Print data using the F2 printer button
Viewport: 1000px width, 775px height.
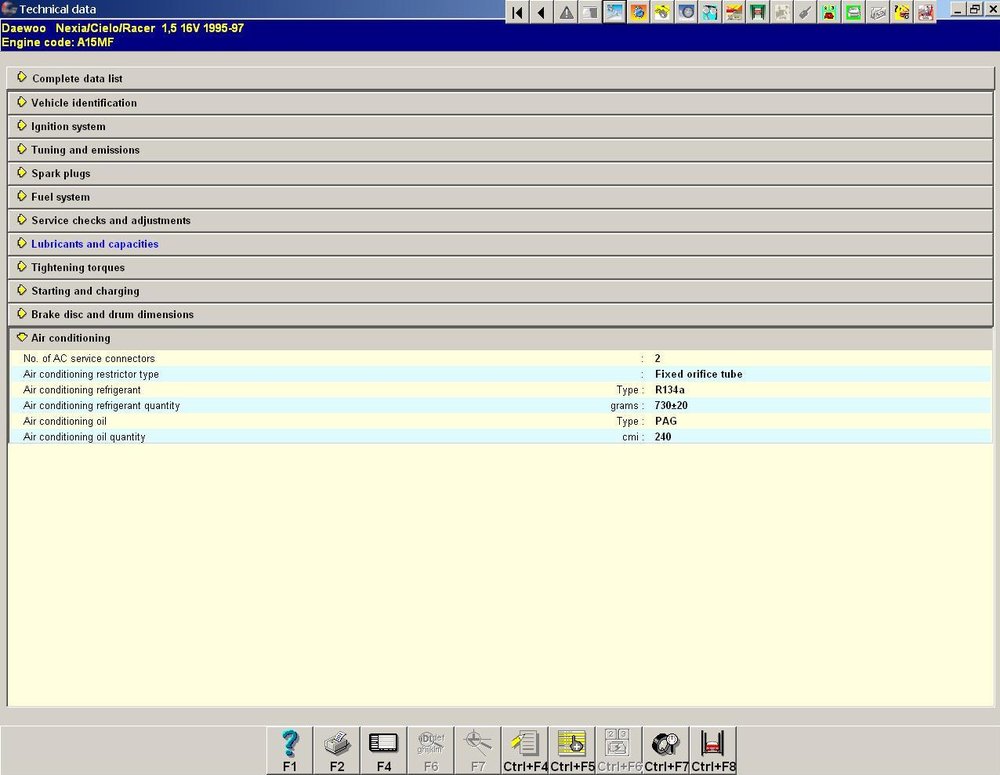(x=337, y=750)
